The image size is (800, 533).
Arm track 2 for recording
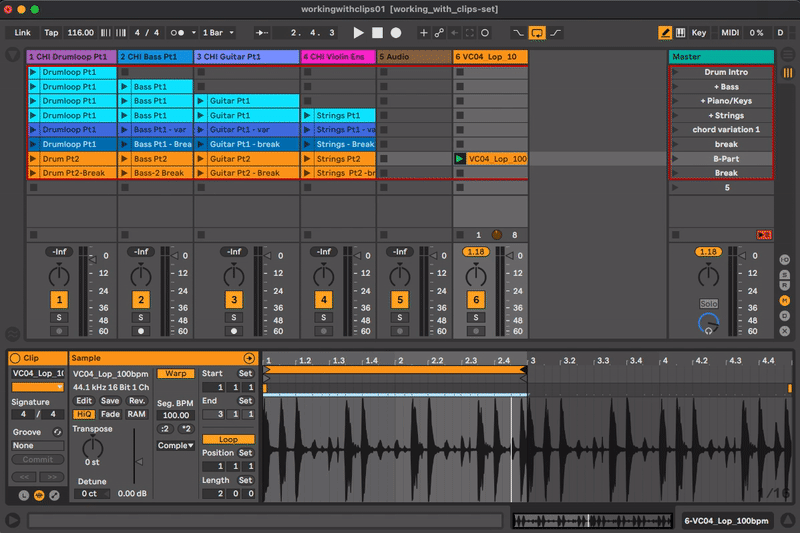tap(141, 330)
